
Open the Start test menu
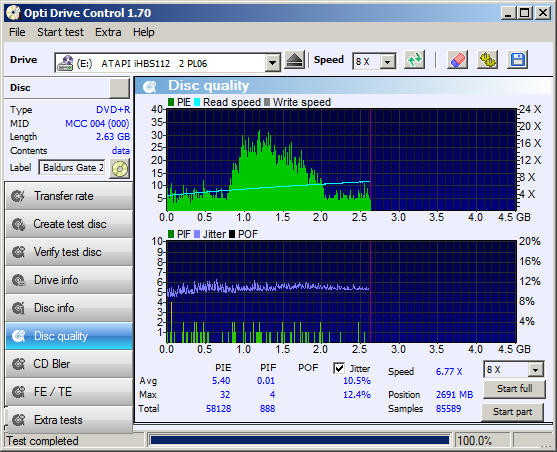click(60, 32)
